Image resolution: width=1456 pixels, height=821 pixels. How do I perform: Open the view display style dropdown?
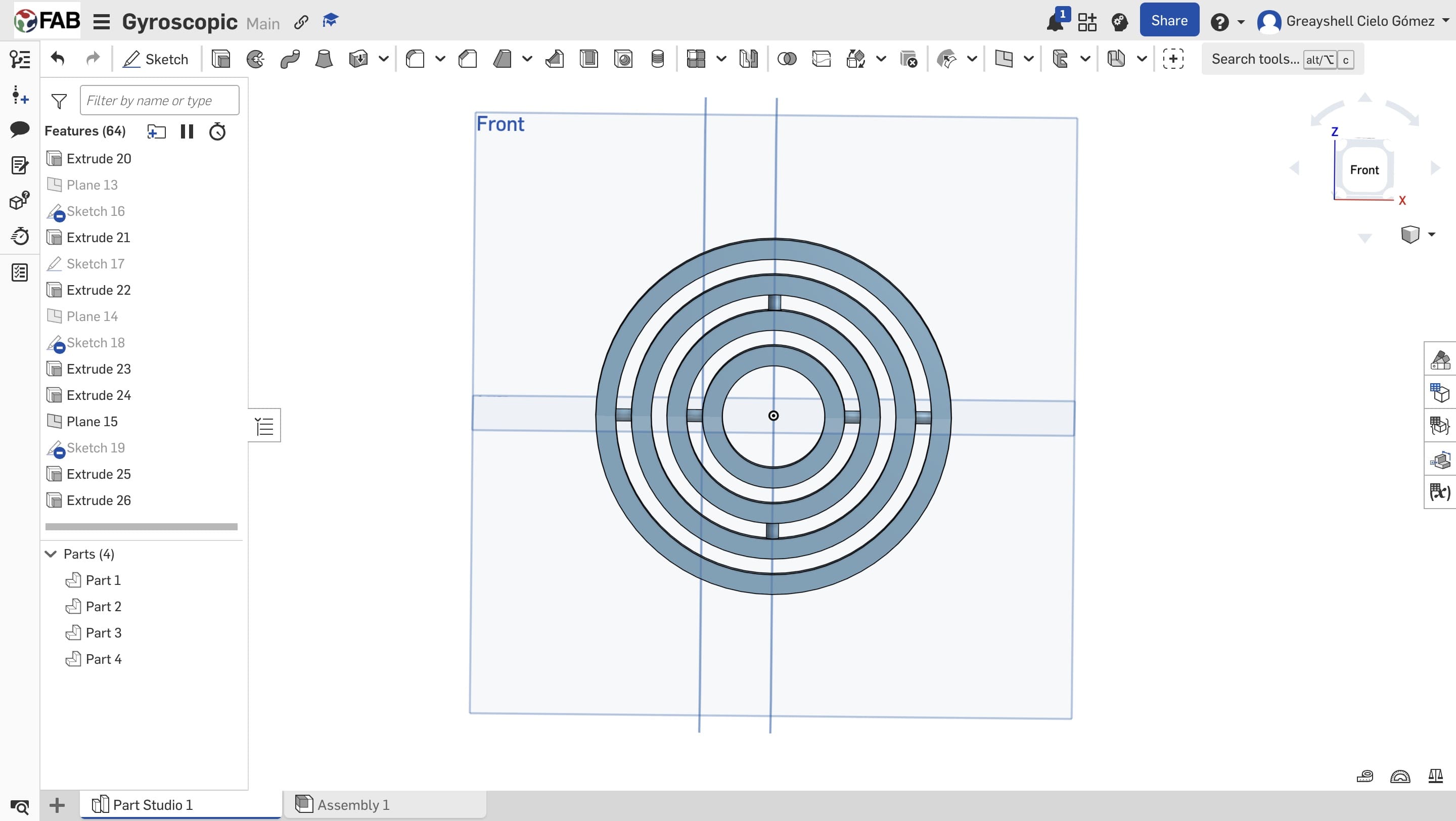click(1431, 234)
